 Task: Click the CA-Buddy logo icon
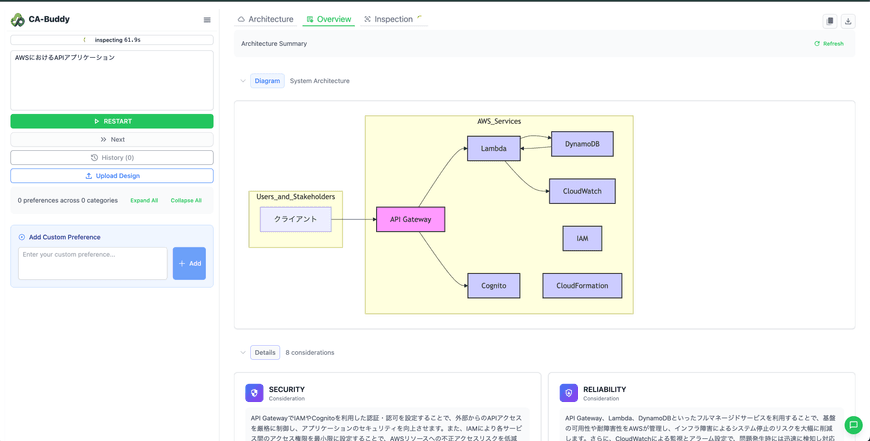tap(18, 20)
